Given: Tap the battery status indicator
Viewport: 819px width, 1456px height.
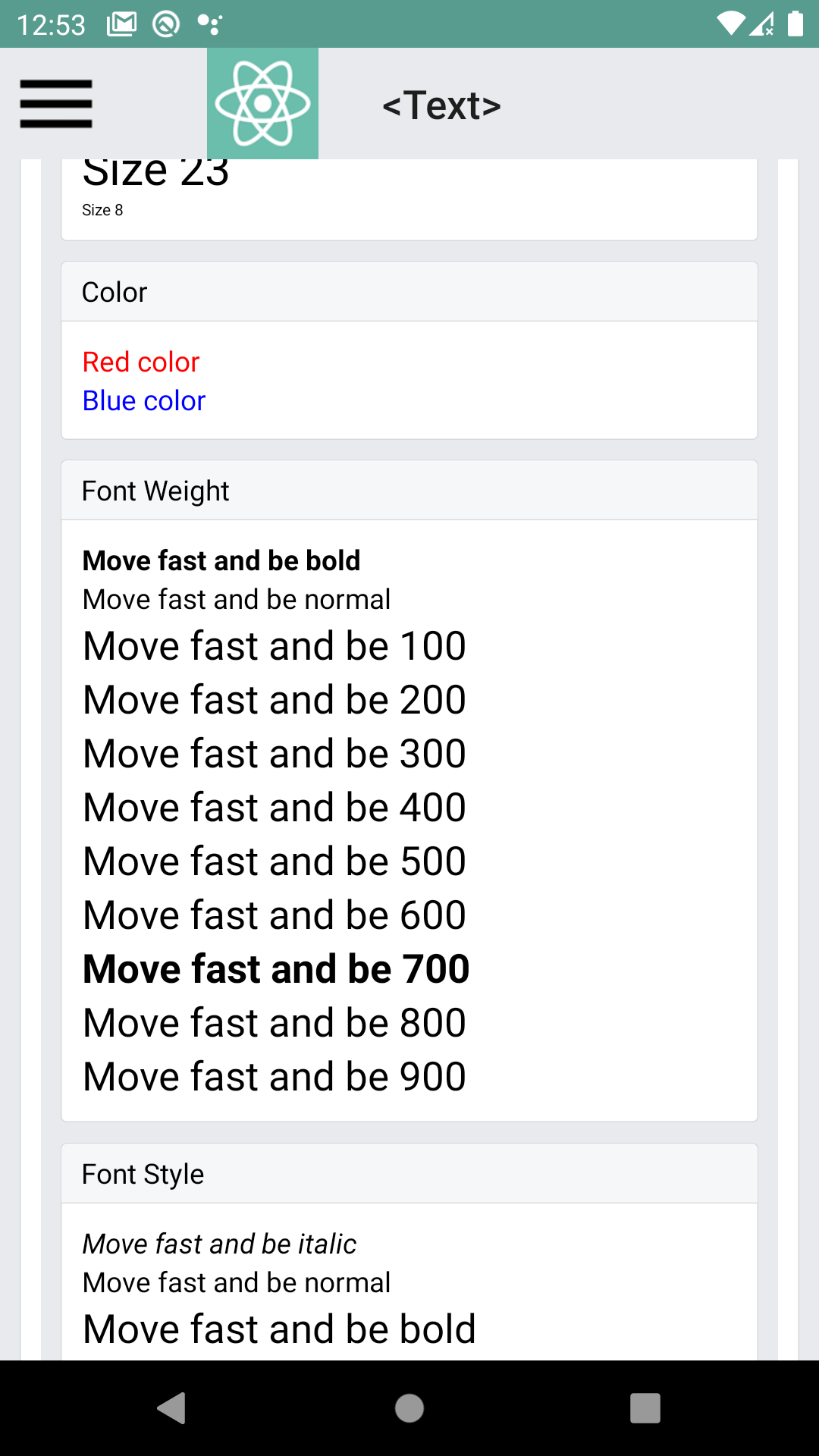Looking at the screenshot, I should (794, 24).
